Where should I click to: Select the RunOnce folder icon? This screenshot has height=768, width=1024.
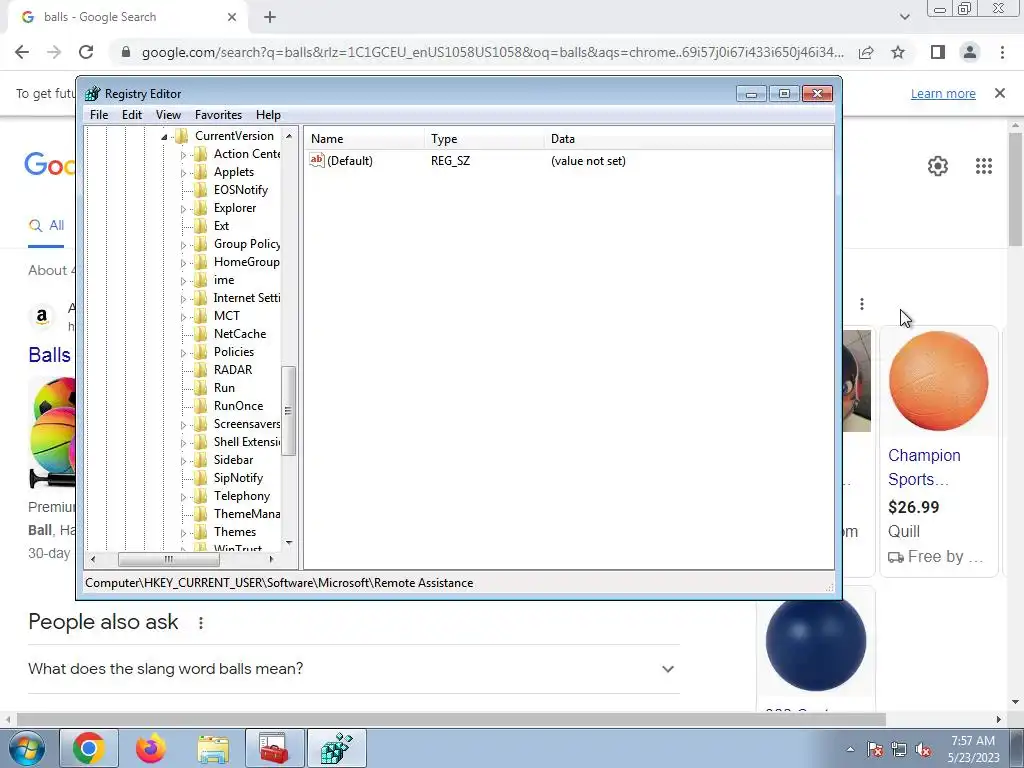pyautogui.click(x=201, y=406)
